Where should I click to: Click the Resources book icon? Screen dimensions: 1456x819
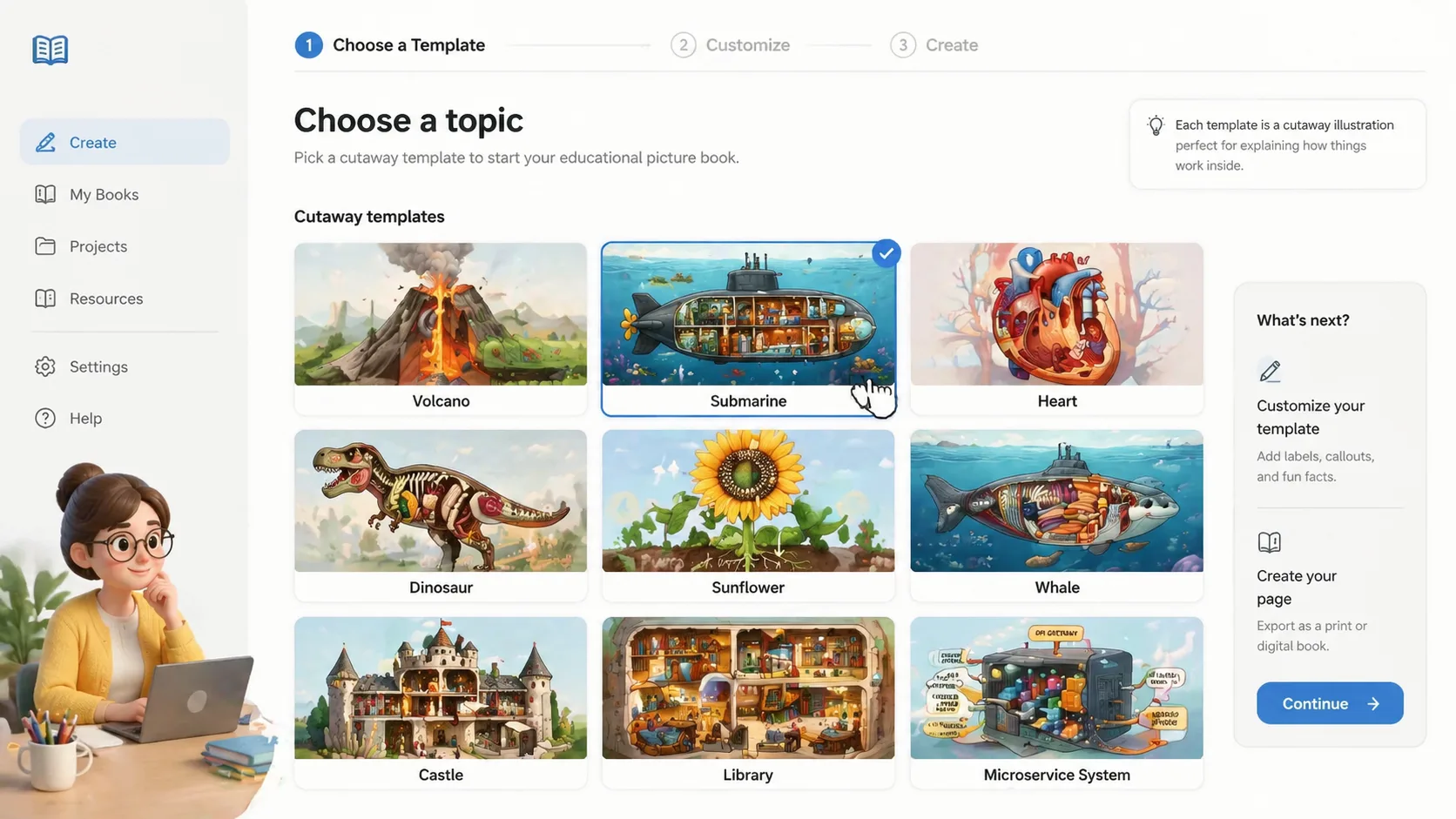pyautogui.click(x=45, y=299)
